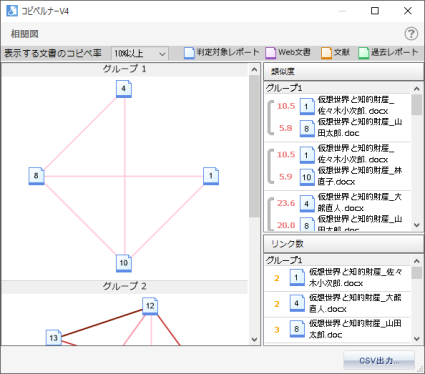The height and width of the screenshot is (374, 425).
Task: Select link count row 佐々木小次郎.docx with 2 links
Action: (338, 278)
